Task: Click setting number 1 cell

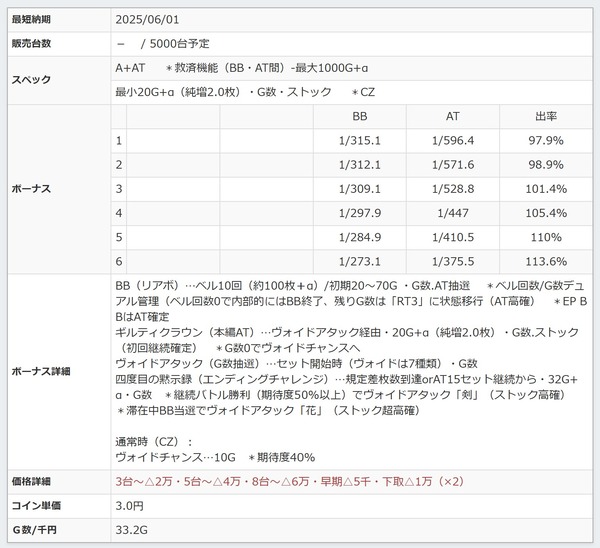Action: click(119, 141)
